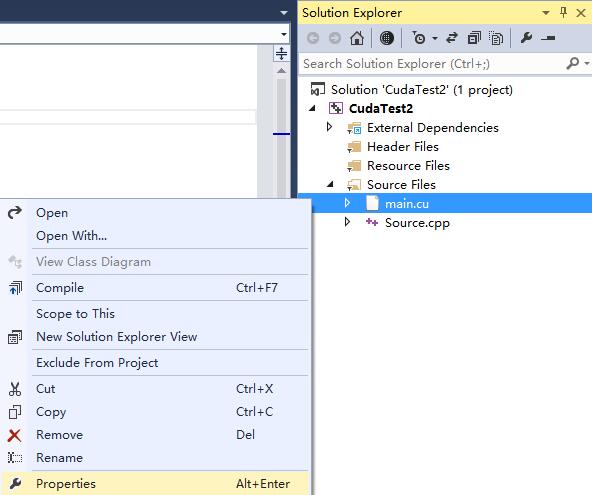
Task: Click the Sync with Active Document icon
Action: tap(452, 38)
